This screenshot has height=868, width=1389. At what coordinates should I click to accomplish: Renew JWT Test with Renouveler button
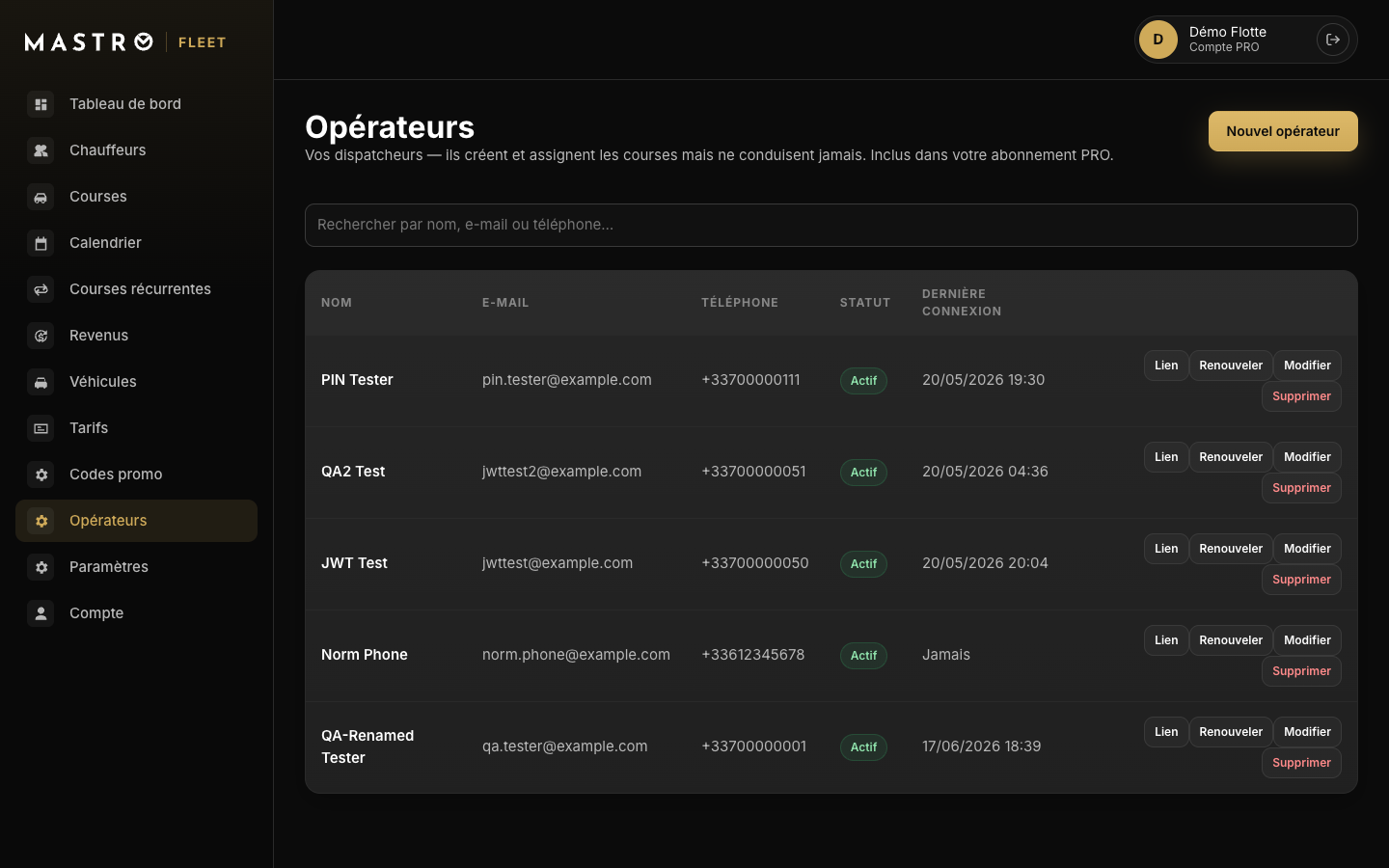(x=1231, y=549)
